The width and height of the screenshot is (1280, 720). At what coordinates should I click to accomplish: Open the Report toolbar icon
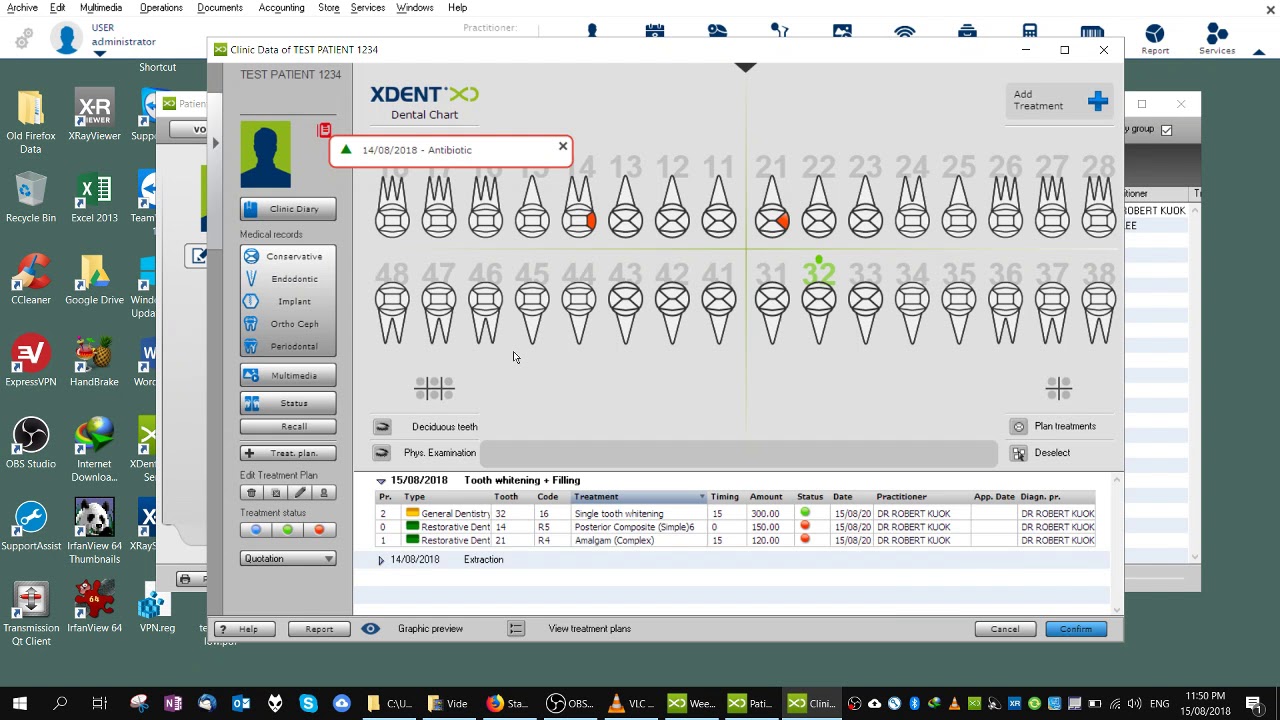coord(1155,38)
